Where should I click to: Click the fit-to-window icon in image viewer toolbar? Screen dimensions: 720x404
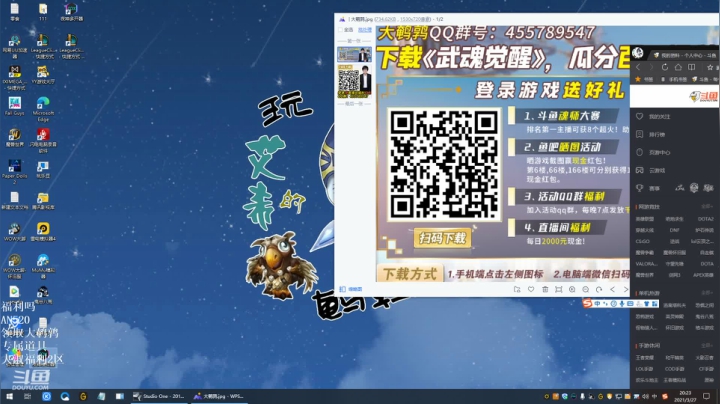coord(558,289)
